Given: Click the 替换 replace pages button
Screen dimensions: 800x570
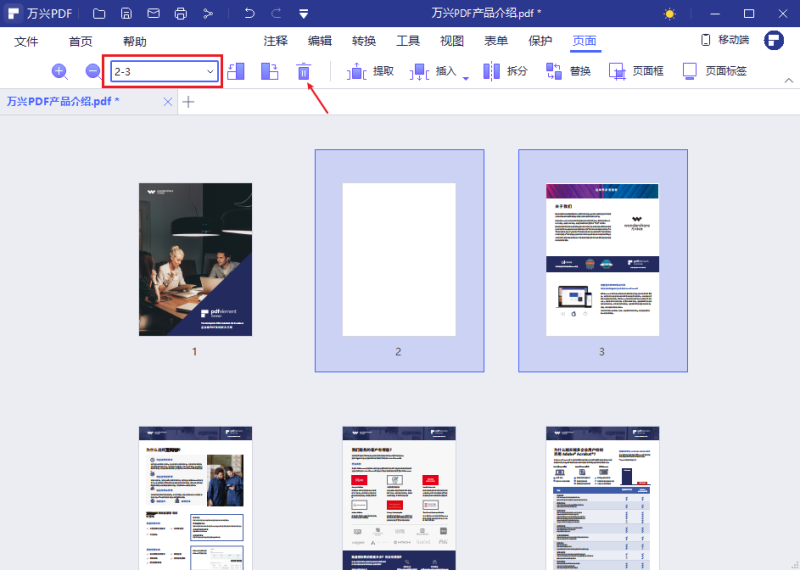Looking at the screenshot, I should [x=568, y=71].
